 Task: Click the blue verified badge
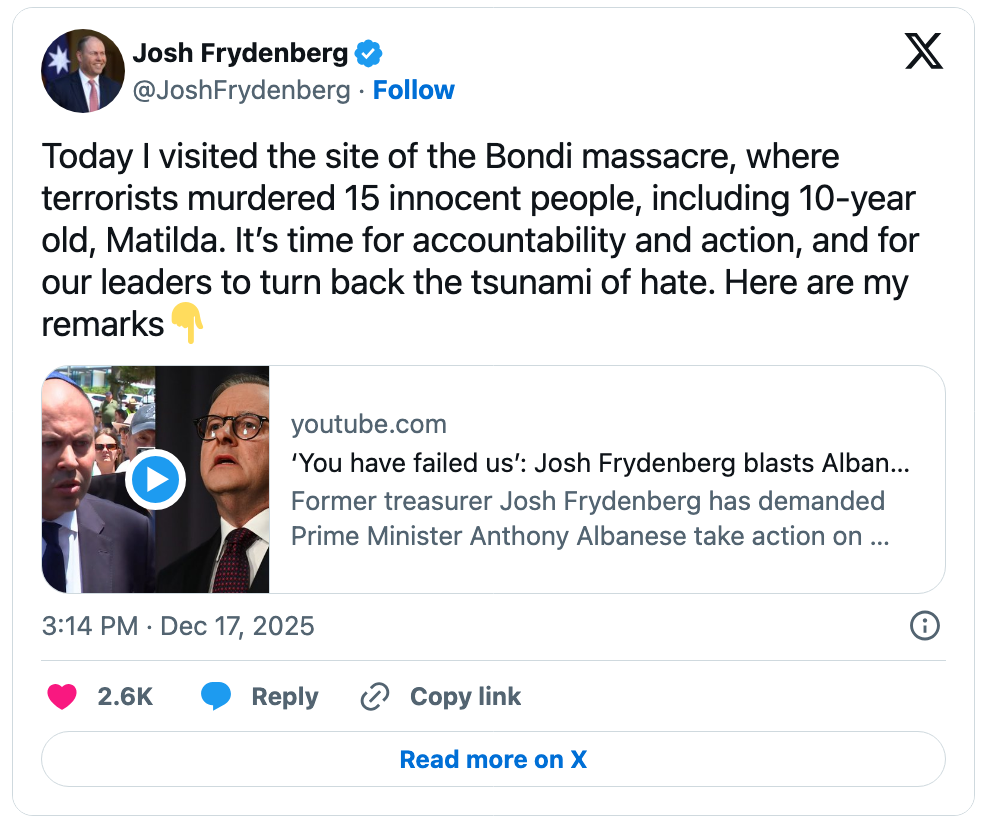pos(370,53)
